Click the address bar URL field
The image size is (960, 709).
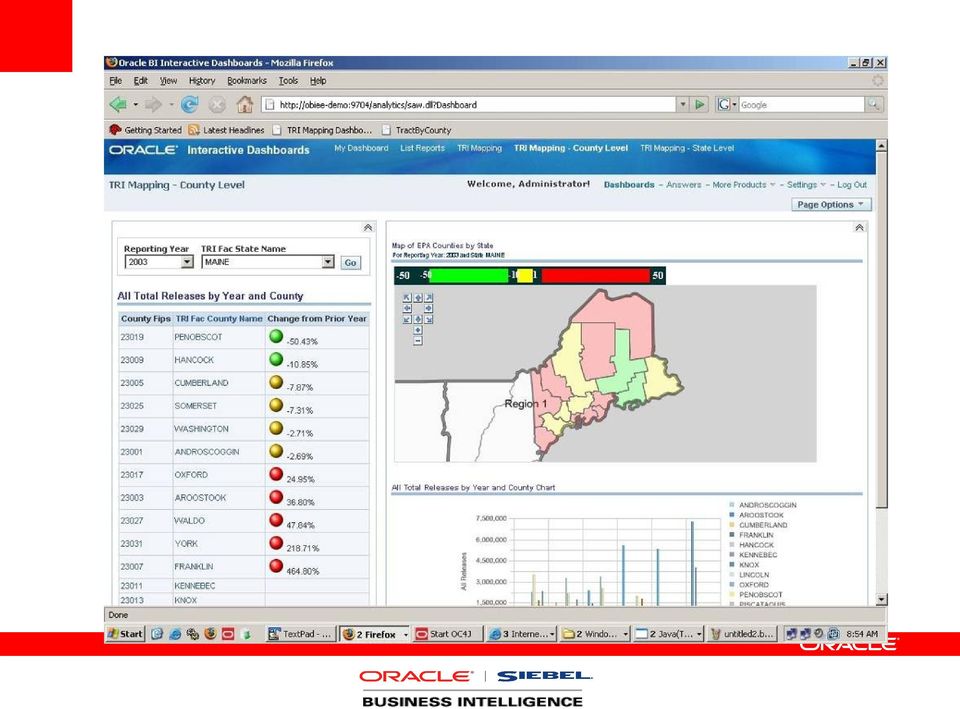click(x=470, y=105)
